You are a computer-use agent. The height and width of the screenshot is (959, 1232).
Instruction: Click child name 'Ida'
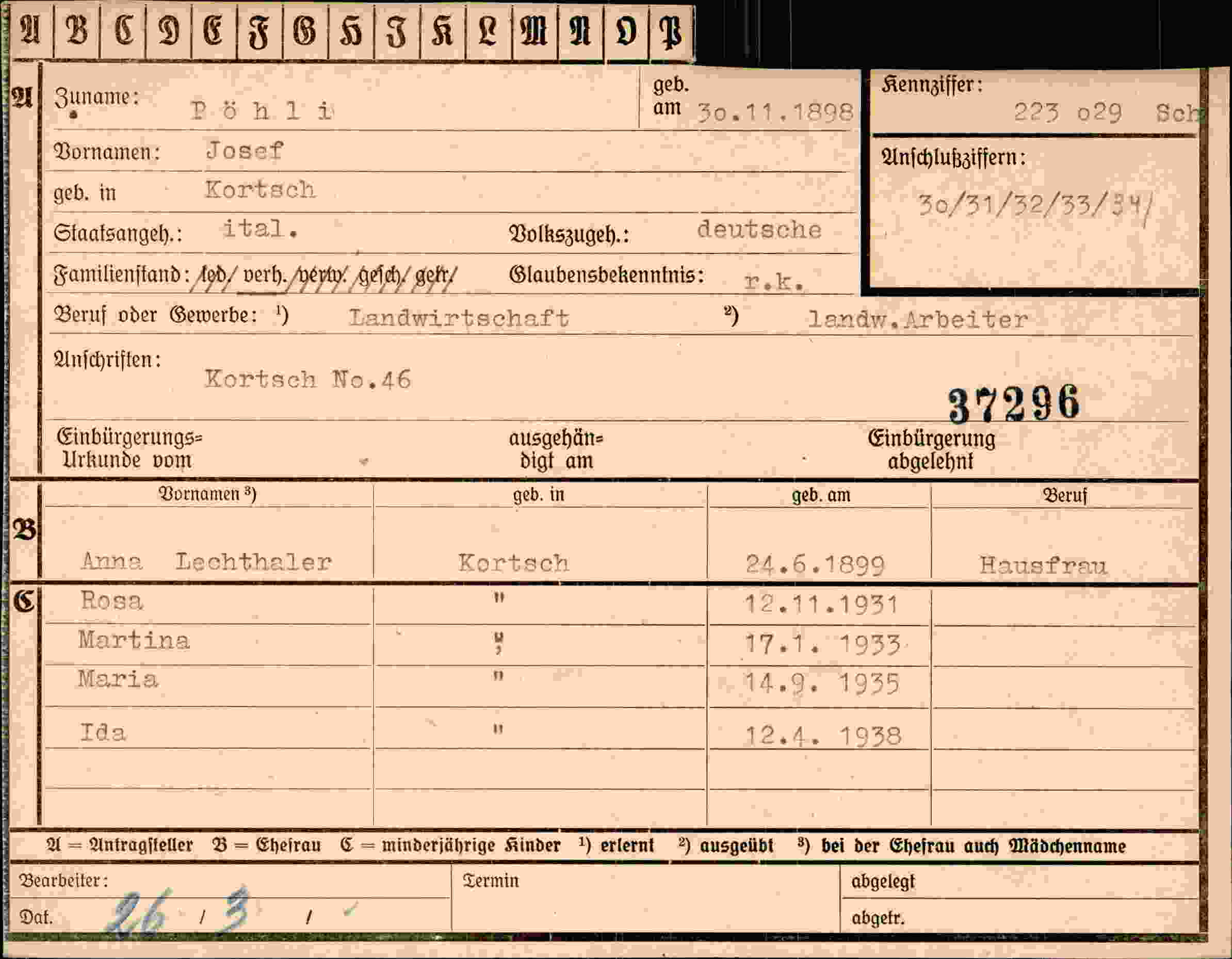click(103, 732)
